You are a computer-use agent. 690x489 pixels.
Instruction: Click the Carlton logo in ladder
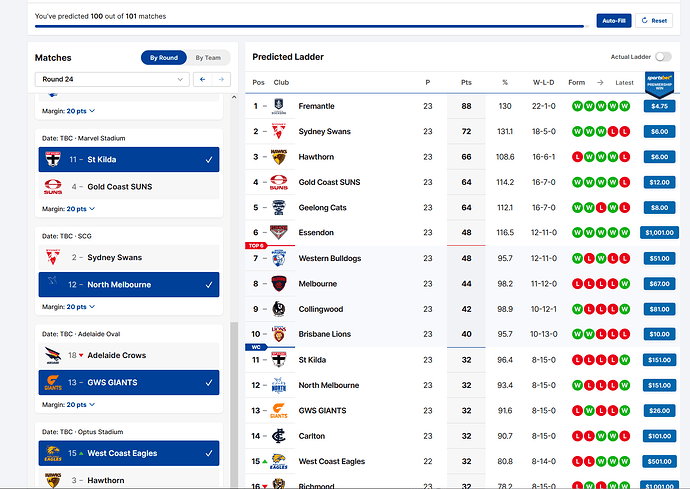(279, 436)
